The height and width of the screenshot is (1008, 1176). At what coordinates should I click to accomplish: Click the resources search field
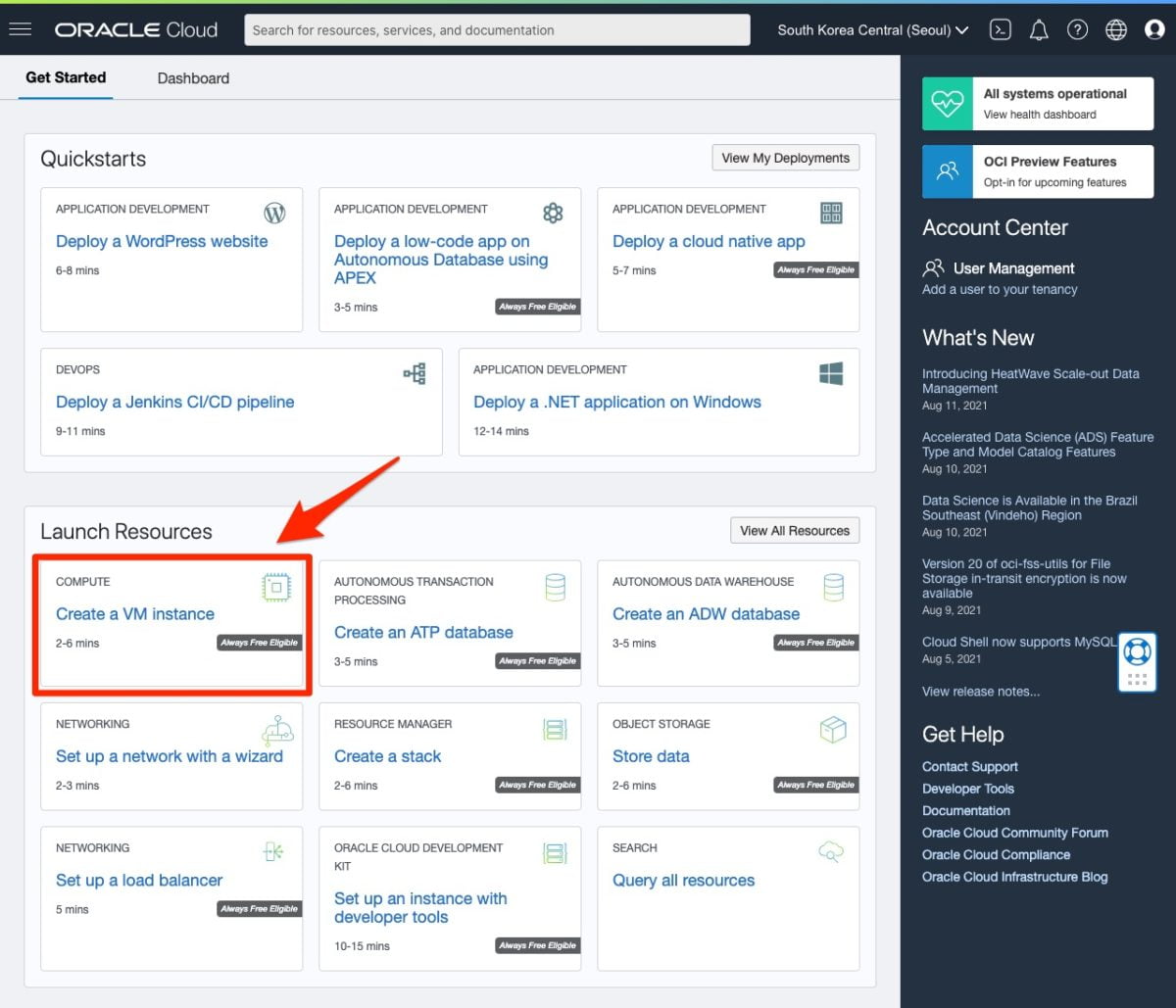coord(496,29)
